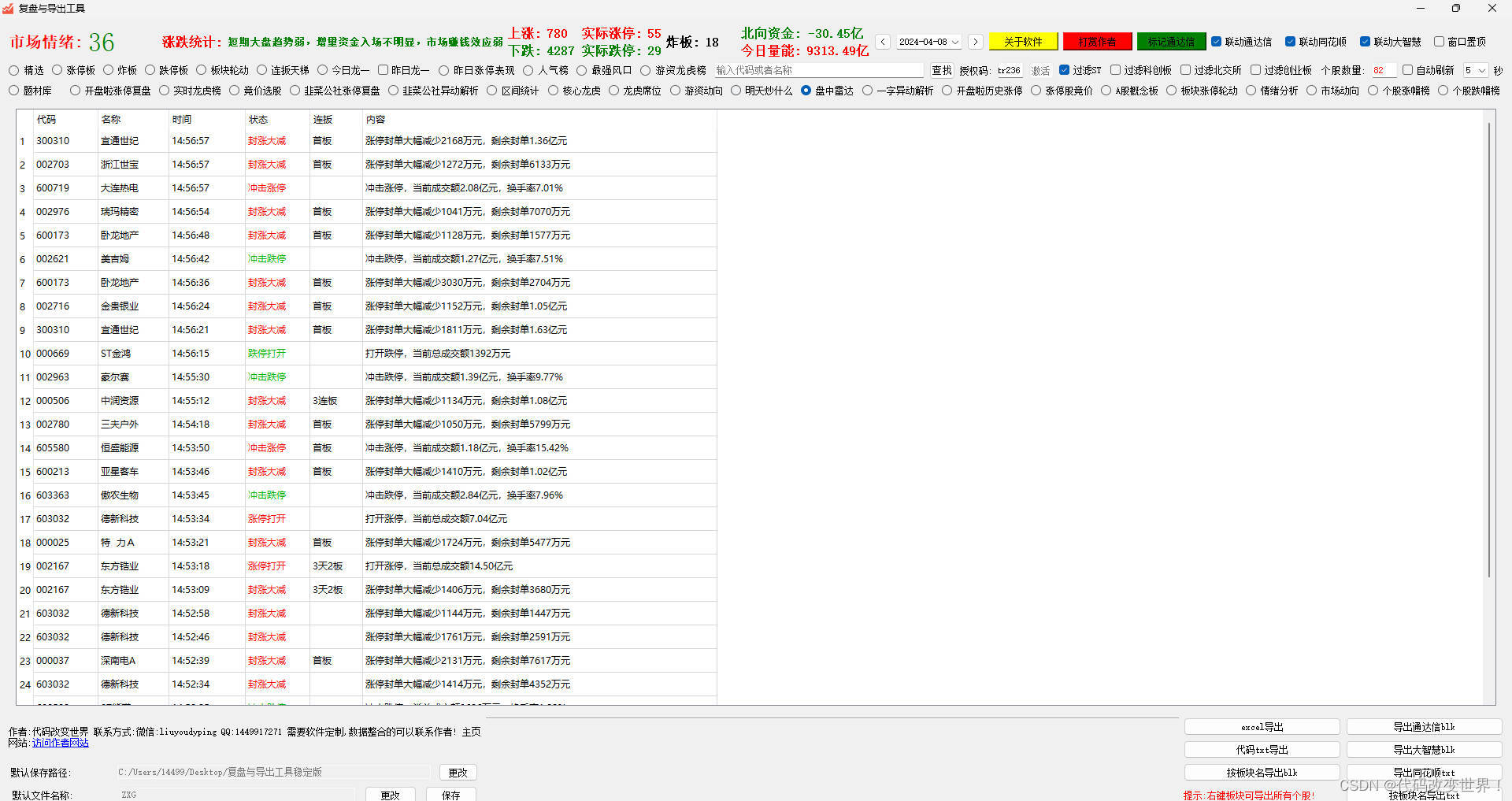This screenshot has width=1512, height=801.
Task: Click the excel导出 button
Action: tap(1262, 727)
